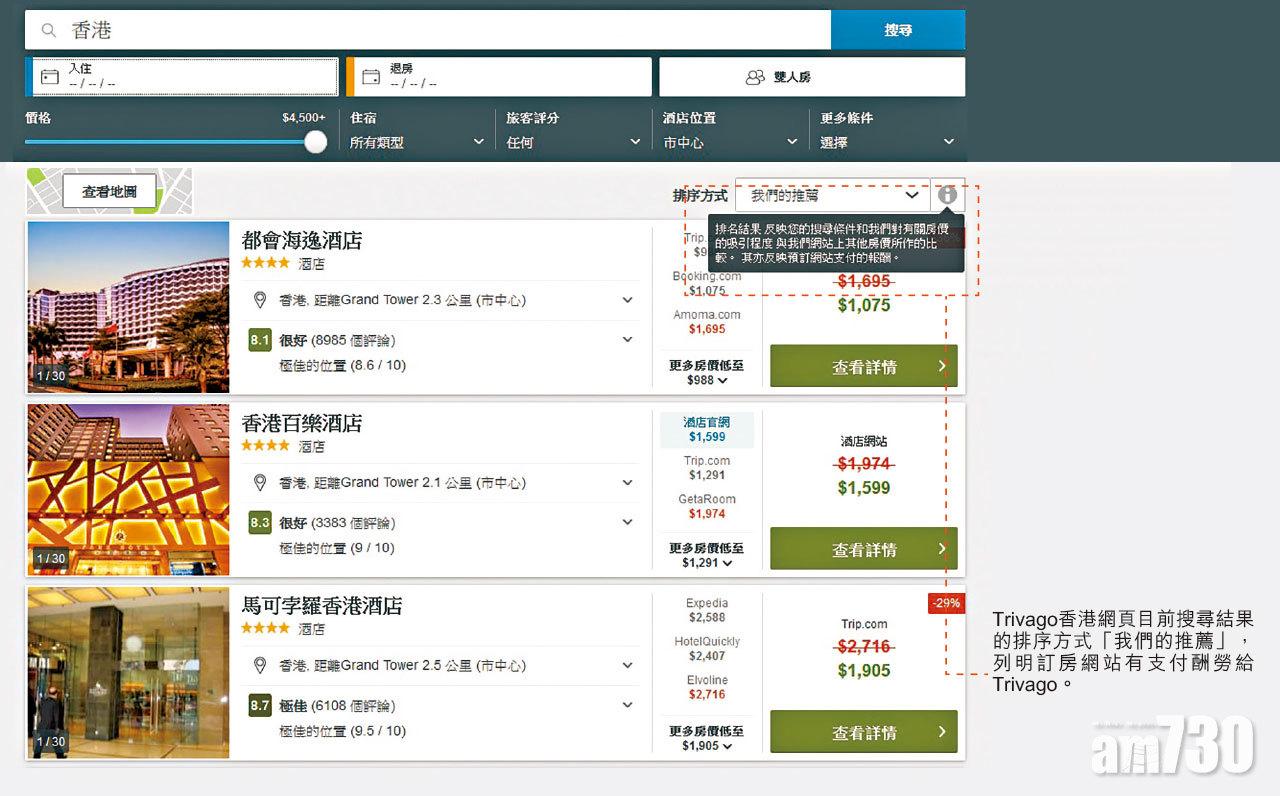The width and height of the screenshot is (1280, 796).
Task: Click the info icon beside sort dropdown
Action: (x=947, y=195)
